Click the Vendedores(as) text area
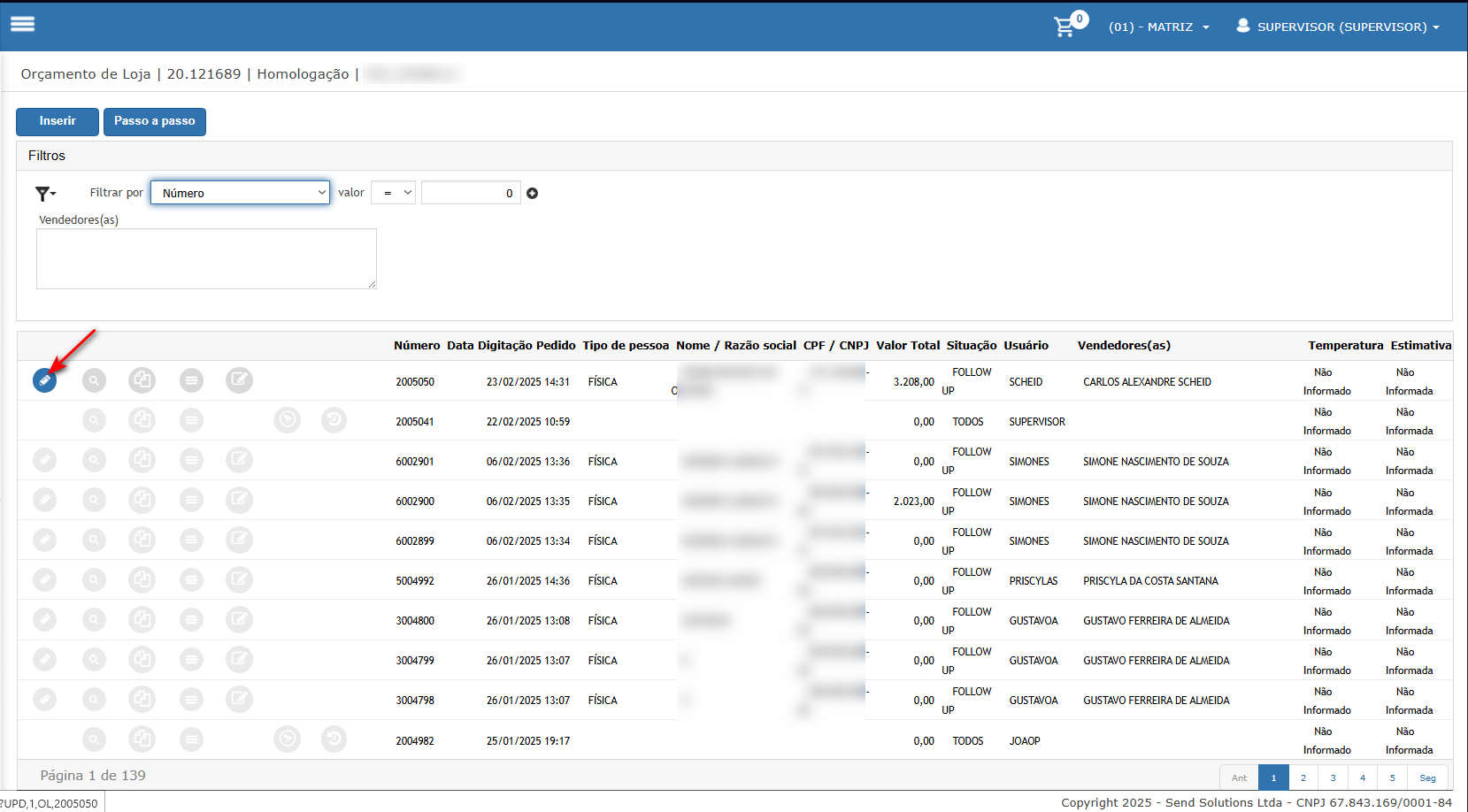The image size is (1468, 812). point(206,258)
